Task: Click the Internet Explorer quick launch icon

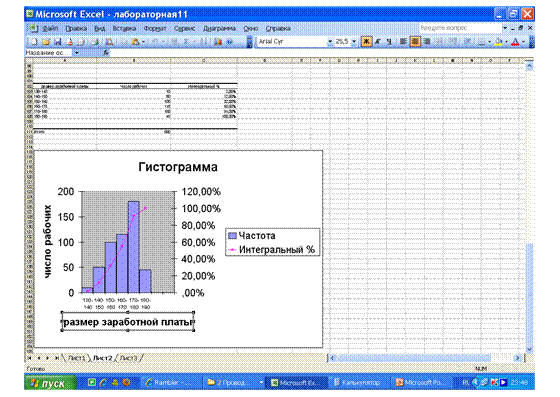Action: (103, 383)
